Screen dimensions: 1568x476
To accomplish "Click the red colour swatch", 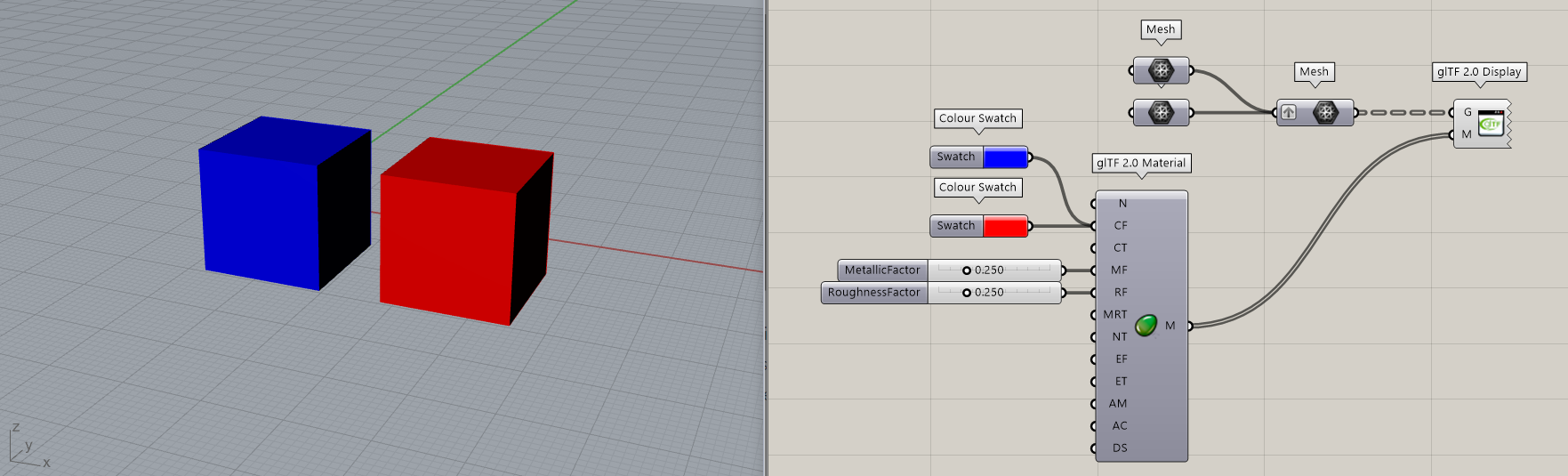I will [x=1005, y=226].
